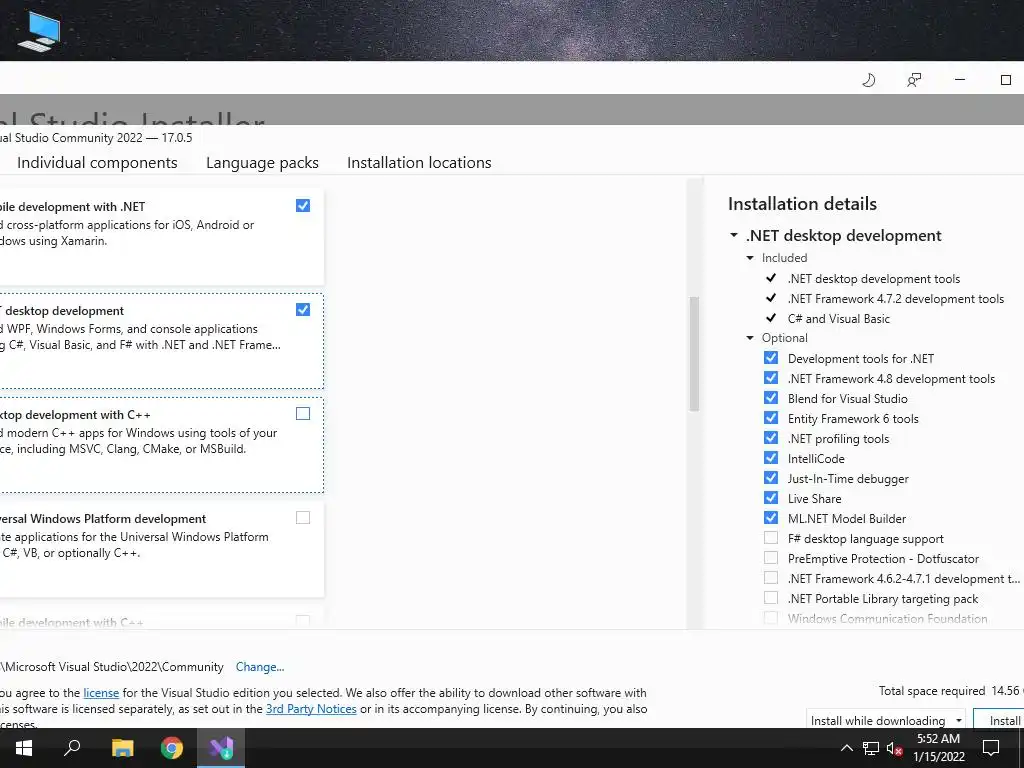The image size is (1024, 768).
Task: Click .NET Framework 4.7.2 development tools item
Action: (896, 299)
